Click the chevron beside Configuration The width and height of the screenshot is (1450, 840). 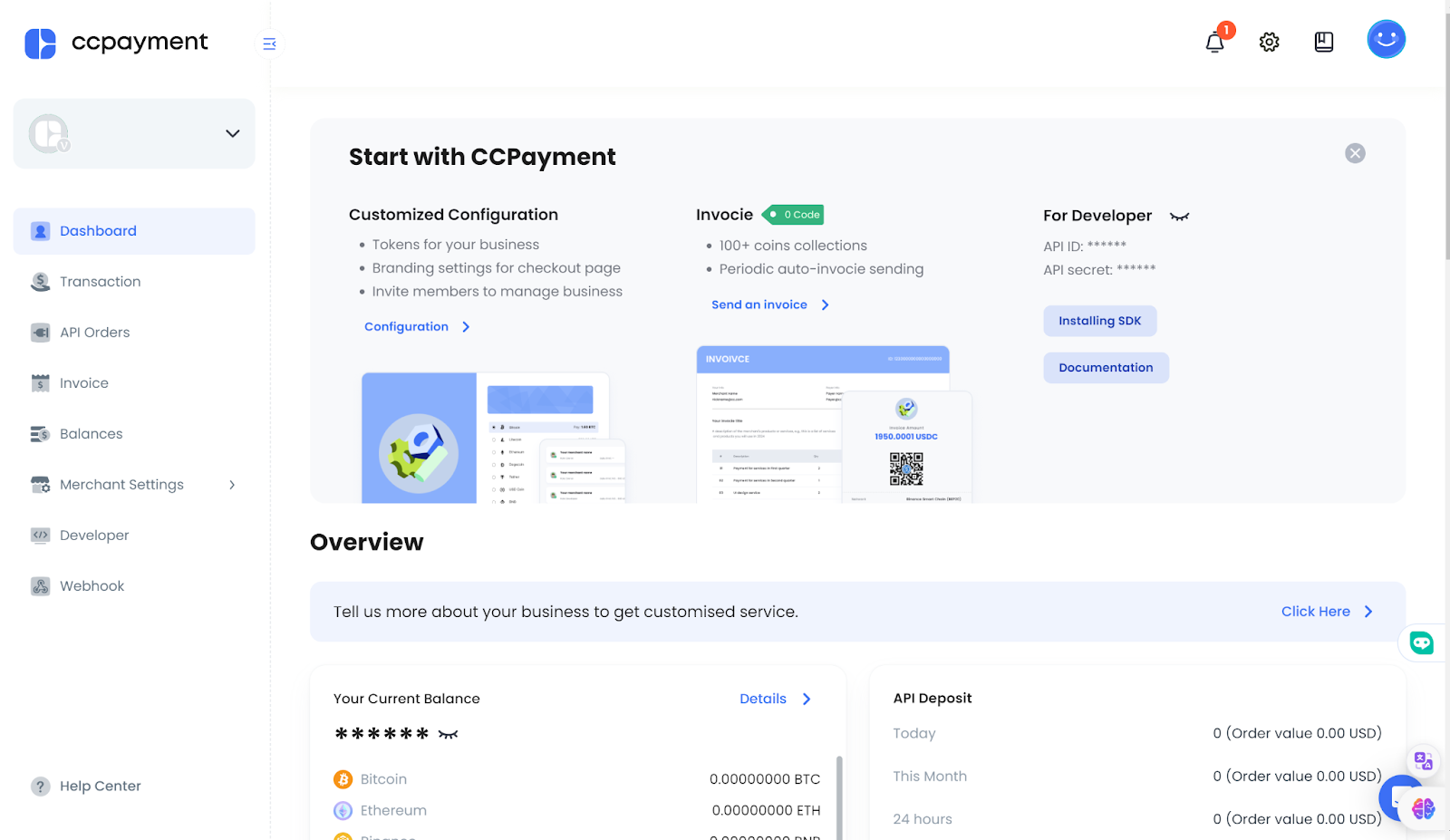tap(466, 327)
